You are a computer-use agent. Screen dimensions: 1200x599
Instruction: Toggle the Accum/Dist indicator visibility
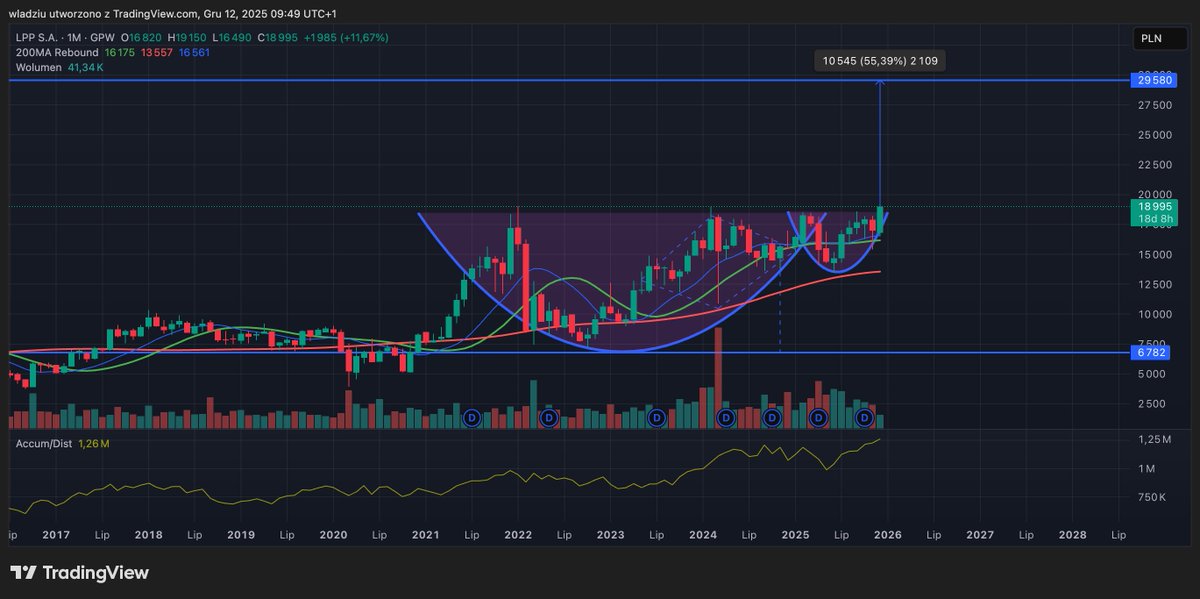tap(43, 443)
